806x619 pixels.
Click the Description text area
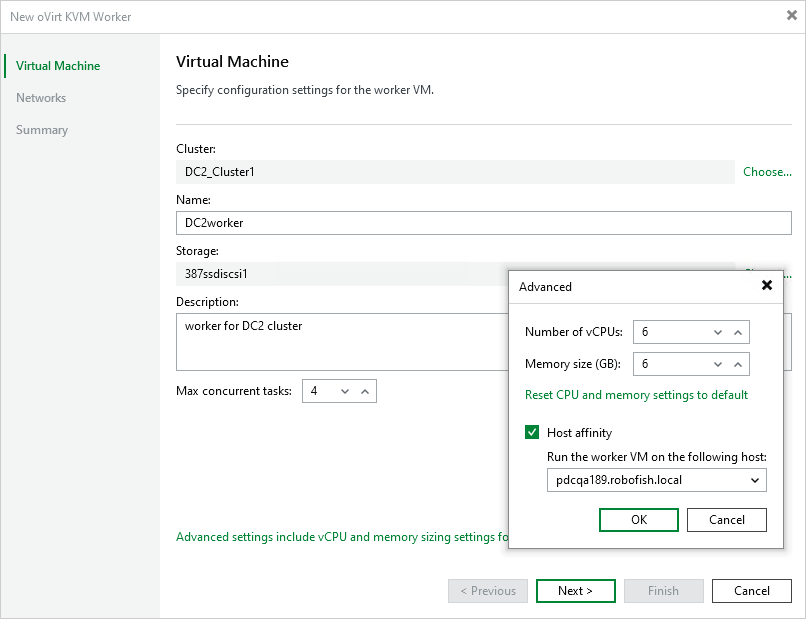[342, 342]
